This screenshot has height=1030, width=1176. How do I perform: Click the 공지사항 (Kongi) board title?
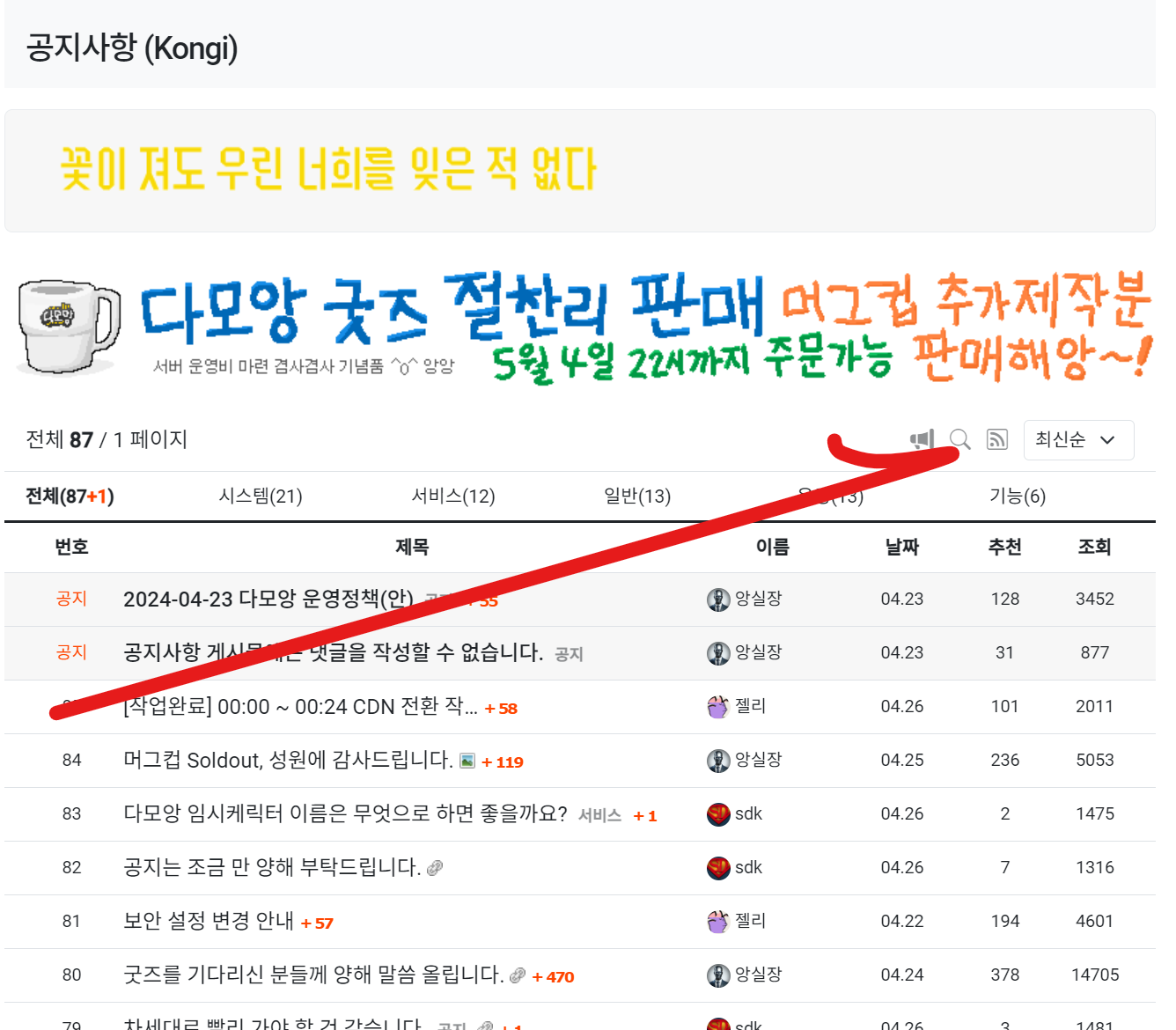coord(132,48)
